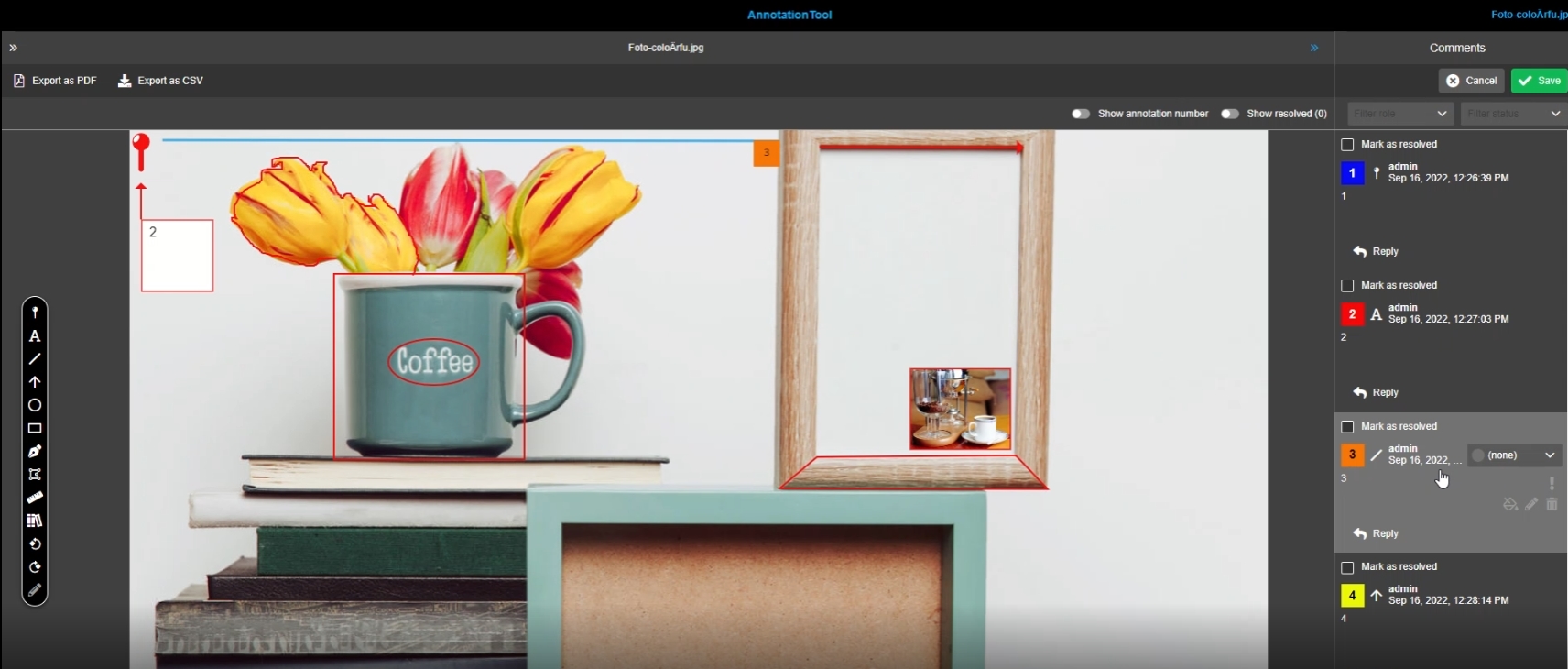Expand the left panel with double chevron
1568x669 pixels.
(x=14, y=48)
